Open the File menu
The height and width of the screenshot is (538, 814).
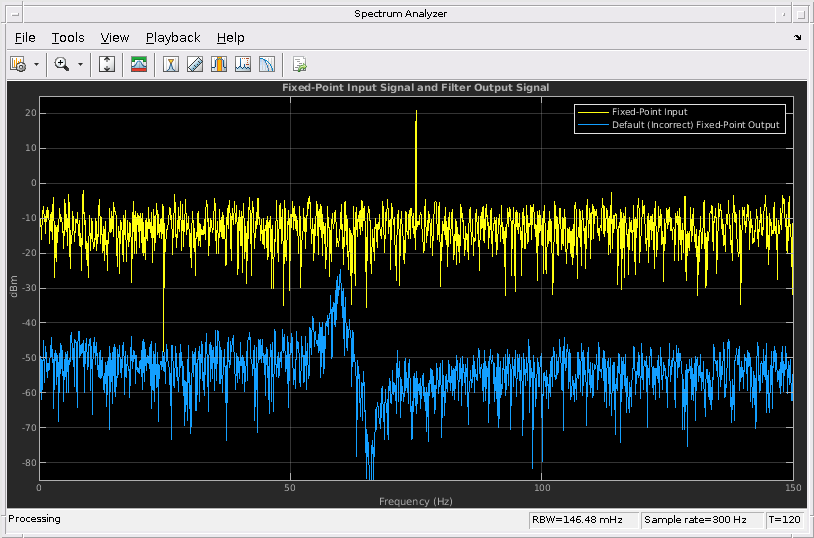pyautogui.click(x=25, y=38)
